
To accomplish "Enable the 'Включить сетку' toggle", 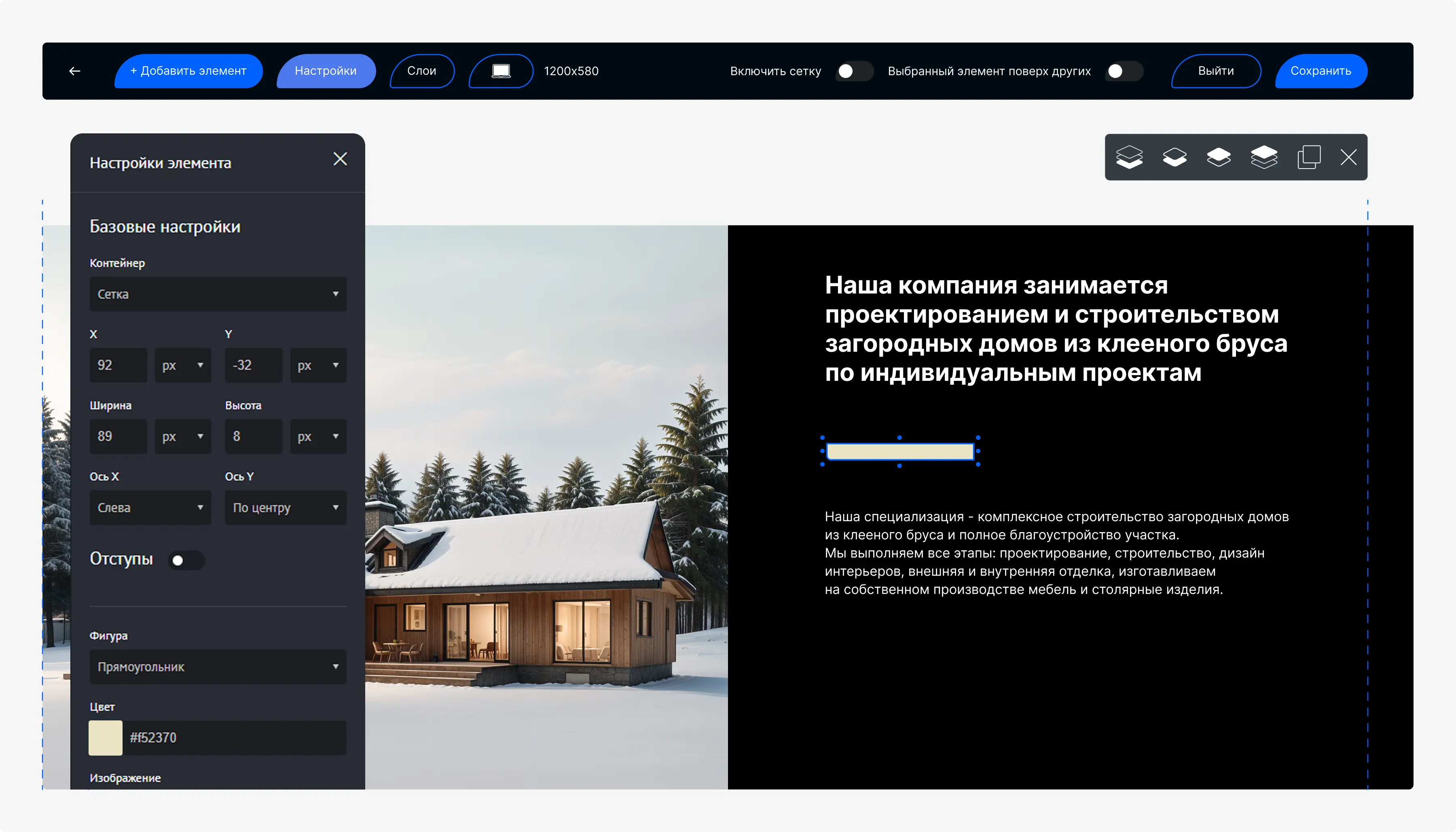I will coord(854,71).
